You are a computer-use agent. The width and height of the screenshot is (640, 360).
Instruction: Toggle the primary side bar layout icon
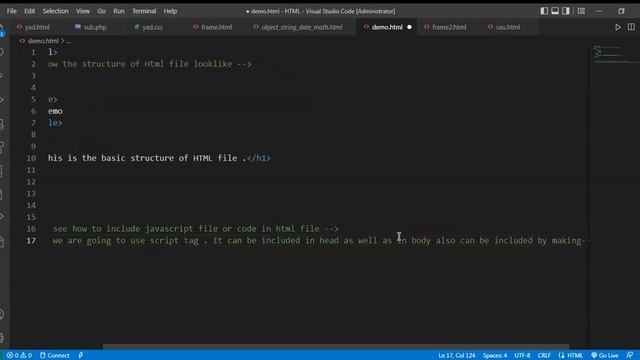coord(544,11)
